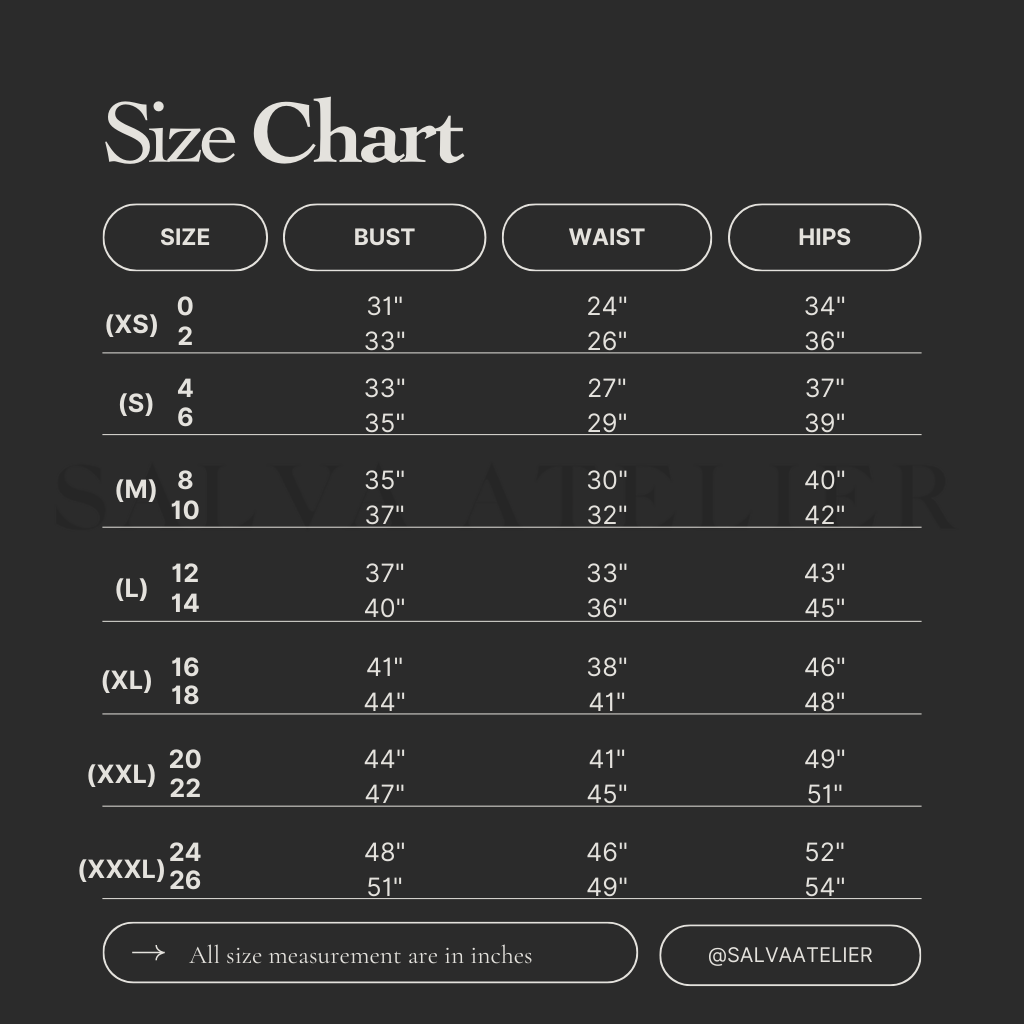Select the (M) size label
The height and width of the screenshot is (1024, 1024).
136,489
